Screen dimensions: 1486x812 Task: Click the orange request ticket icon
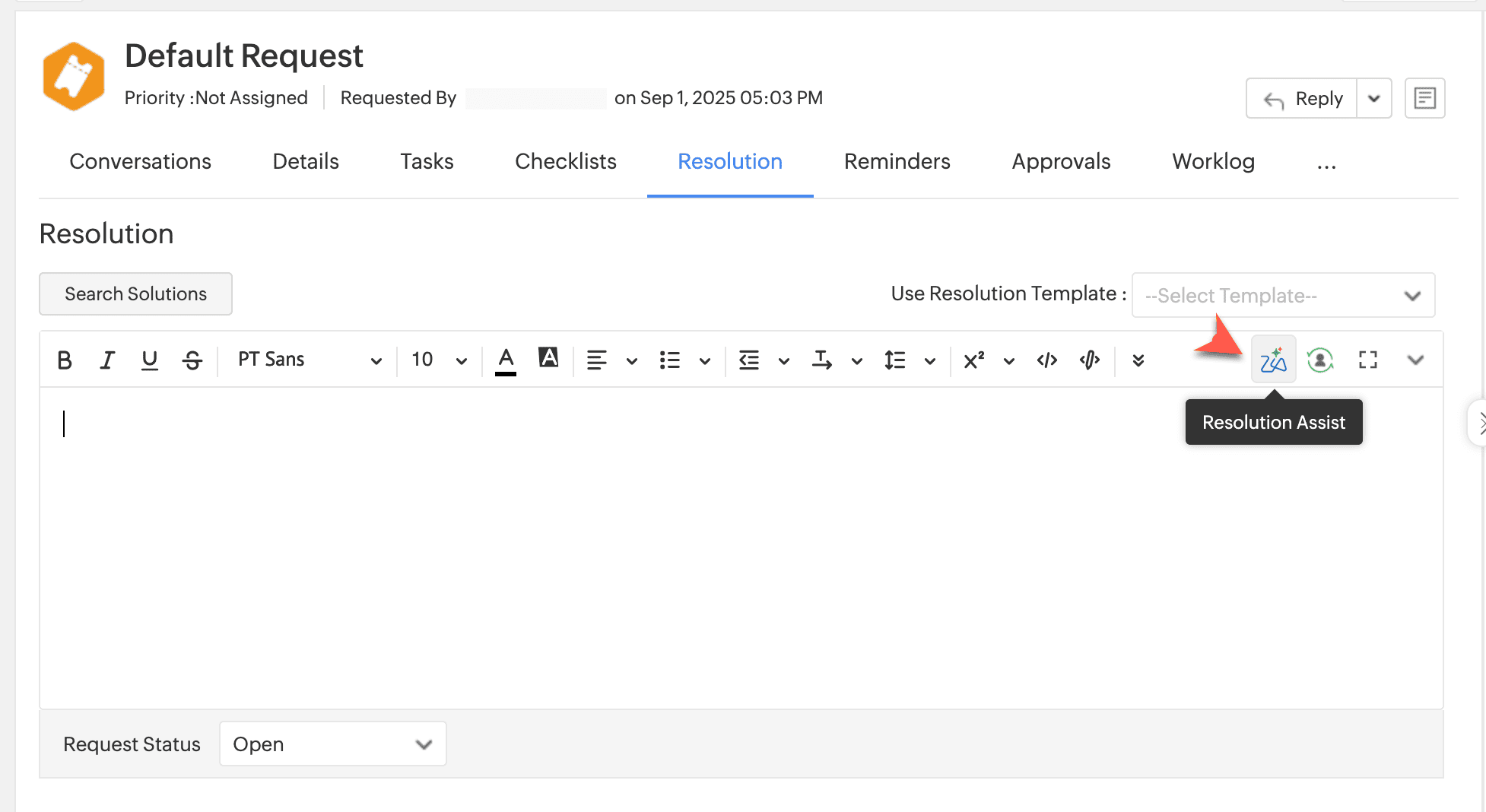point(74,76)
